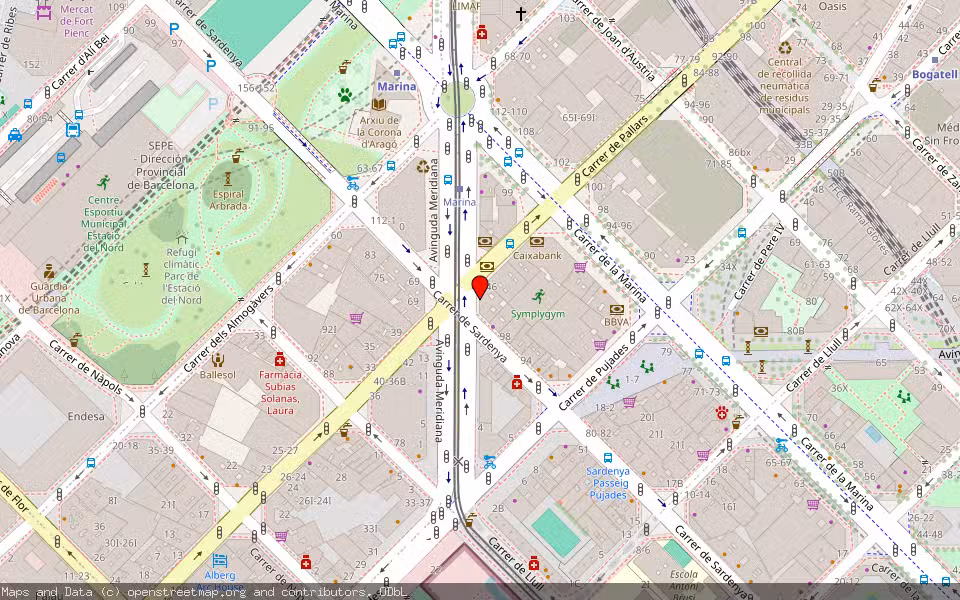Select the Carrer de Pere IV street label
This screenshot has width=960, height=600.
click(759, 260)
